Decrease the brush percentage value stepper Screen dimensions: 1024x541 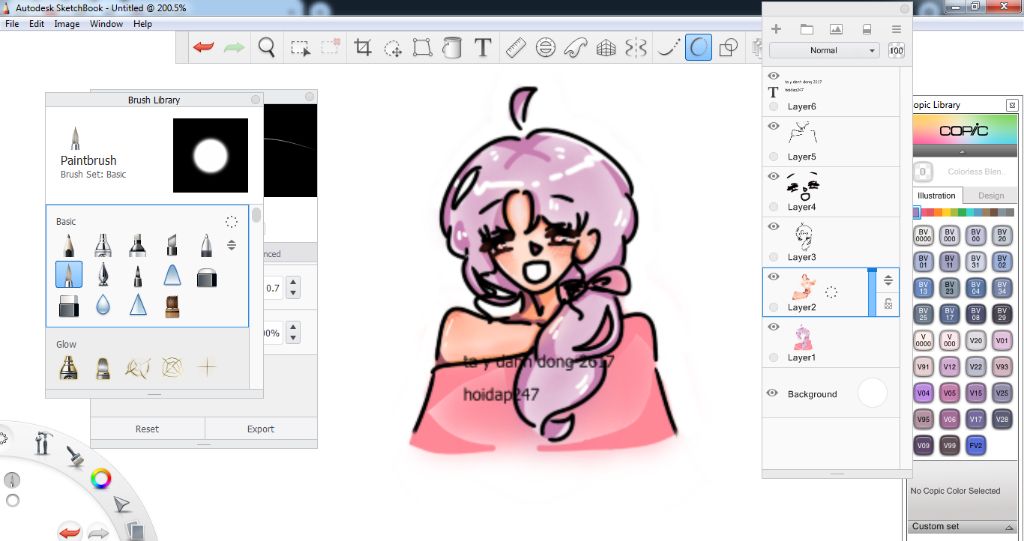click(293, 338)
